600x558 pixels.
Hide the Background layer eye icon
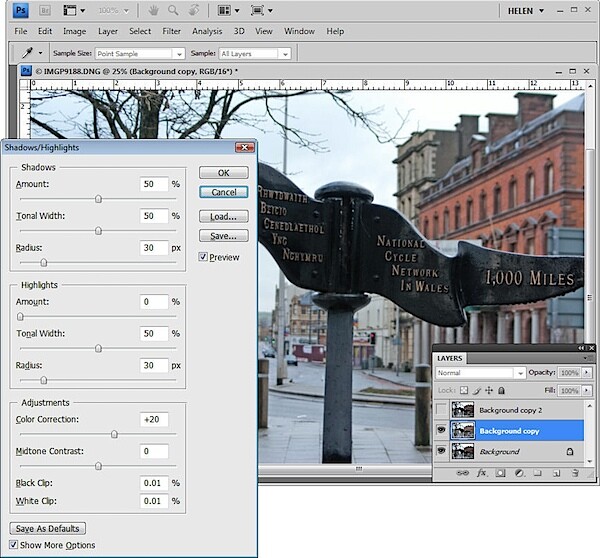[x=442, y=451]
